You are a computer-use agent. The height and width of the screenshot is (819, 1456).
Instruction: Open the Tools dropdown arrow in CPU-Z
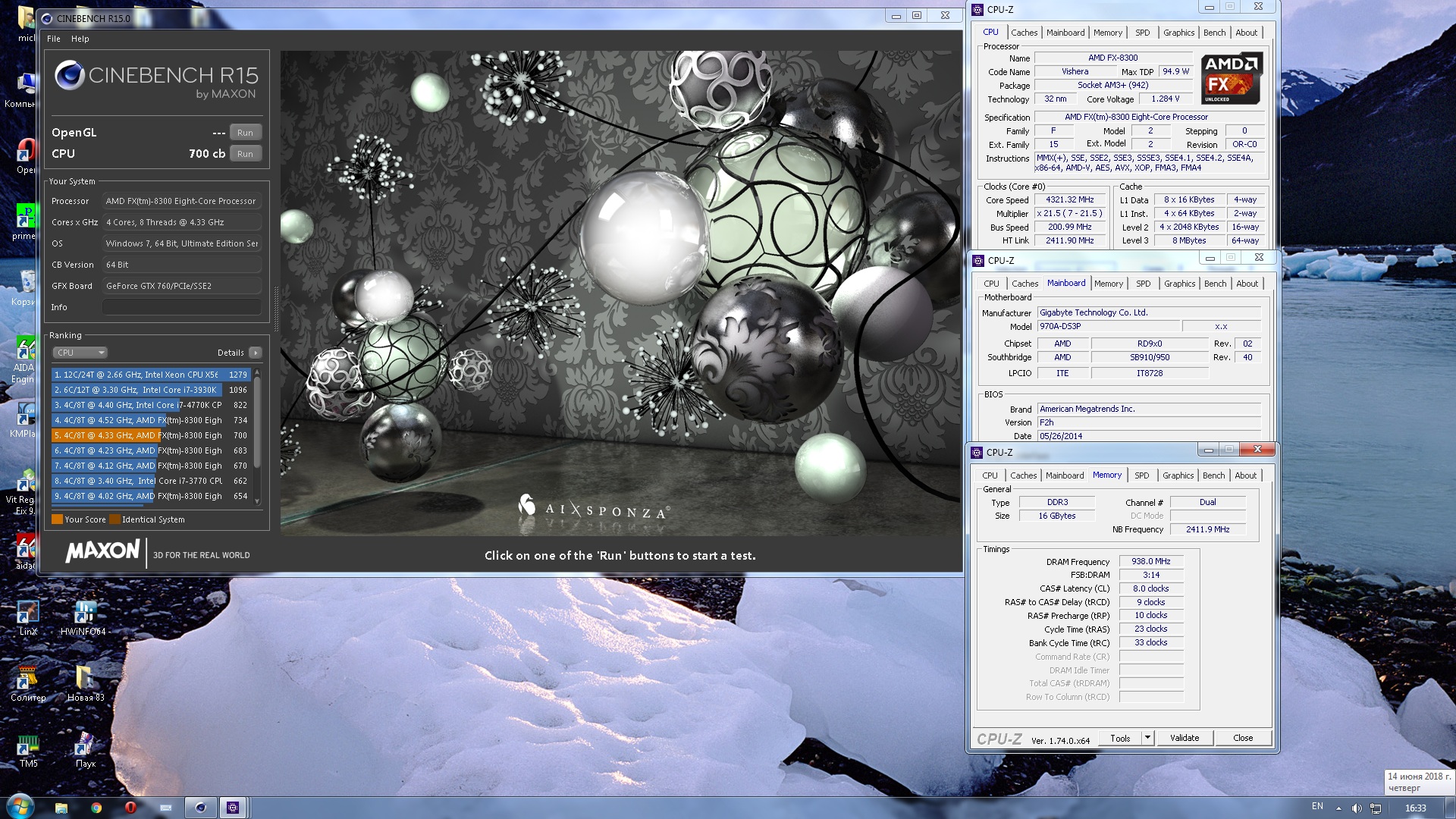[1147, 738]
